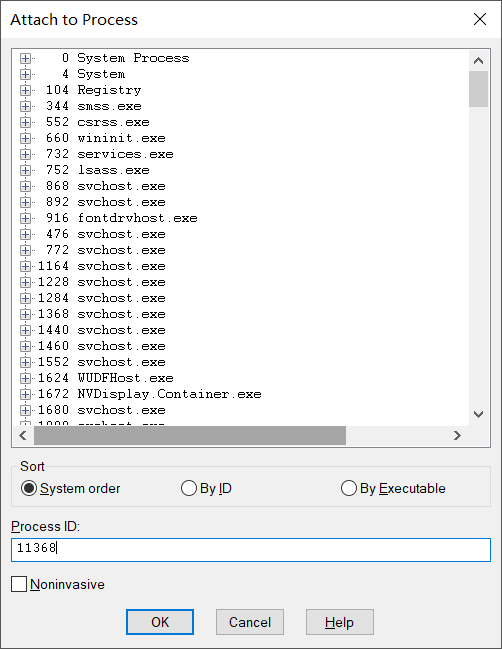
Task: Choose System order sorting
Action: [70, 488]
